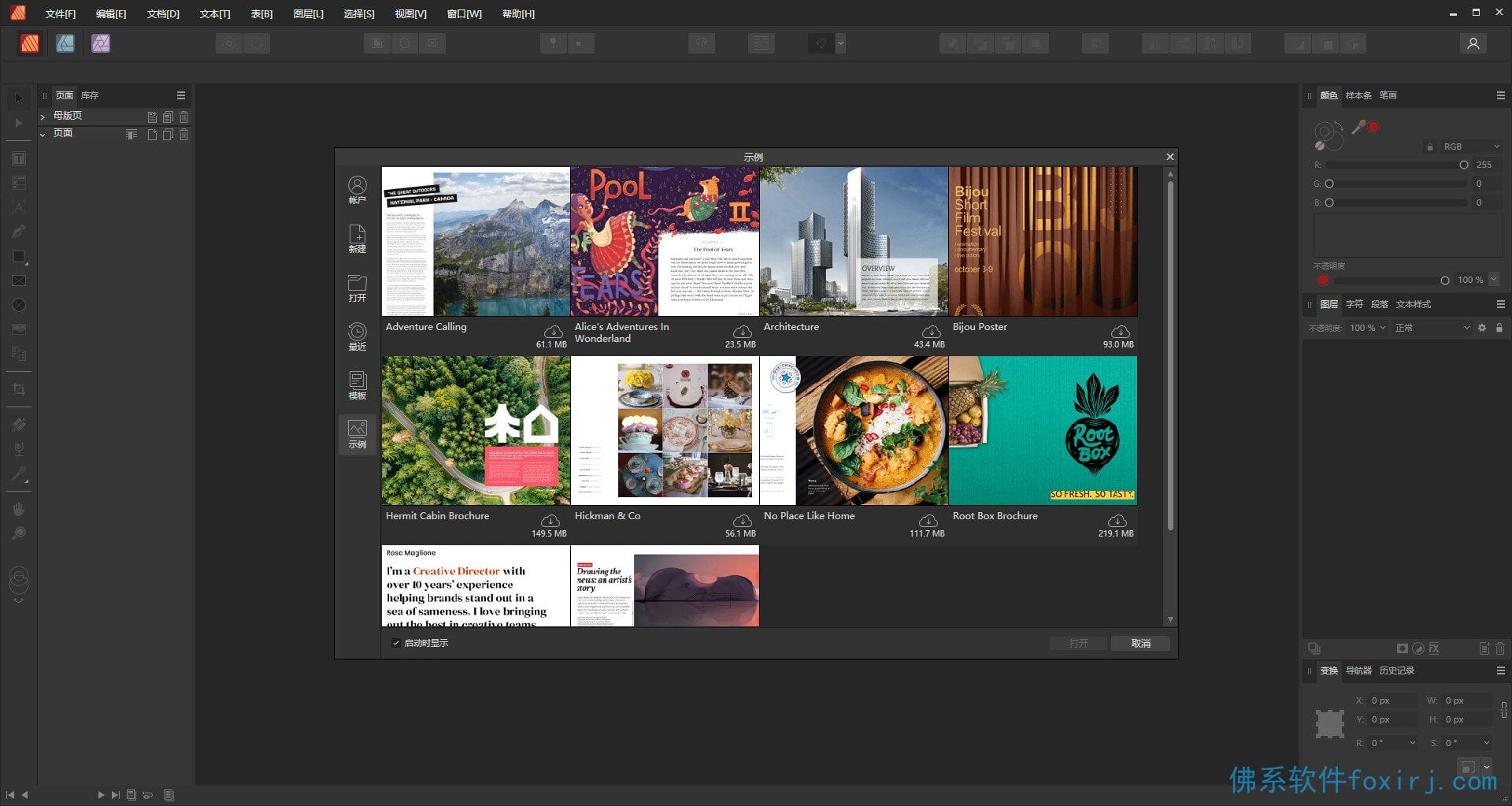Select the View hand tool
This screenshot has width=1512, height=806.
coord(19,509)
